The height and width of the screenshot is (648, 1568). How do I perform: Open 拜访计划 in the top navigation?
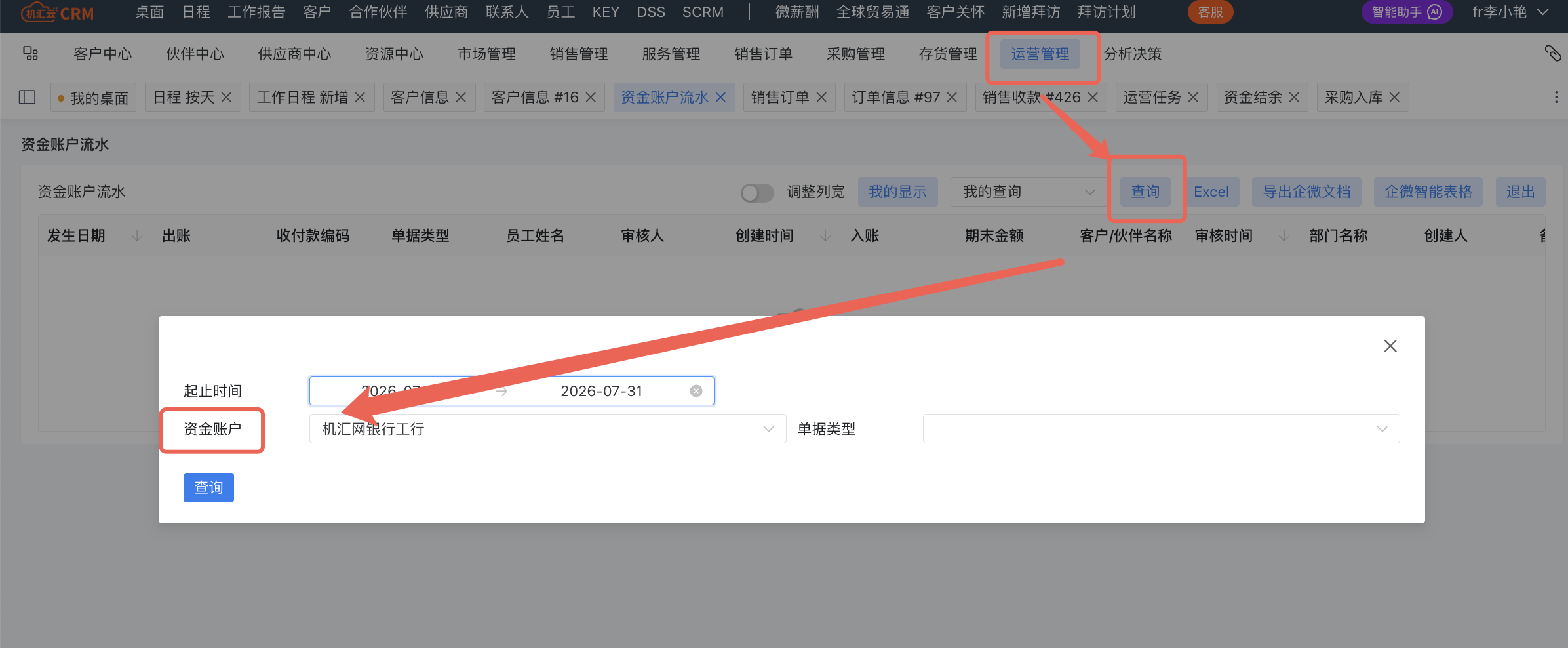tap(1107, 12)
